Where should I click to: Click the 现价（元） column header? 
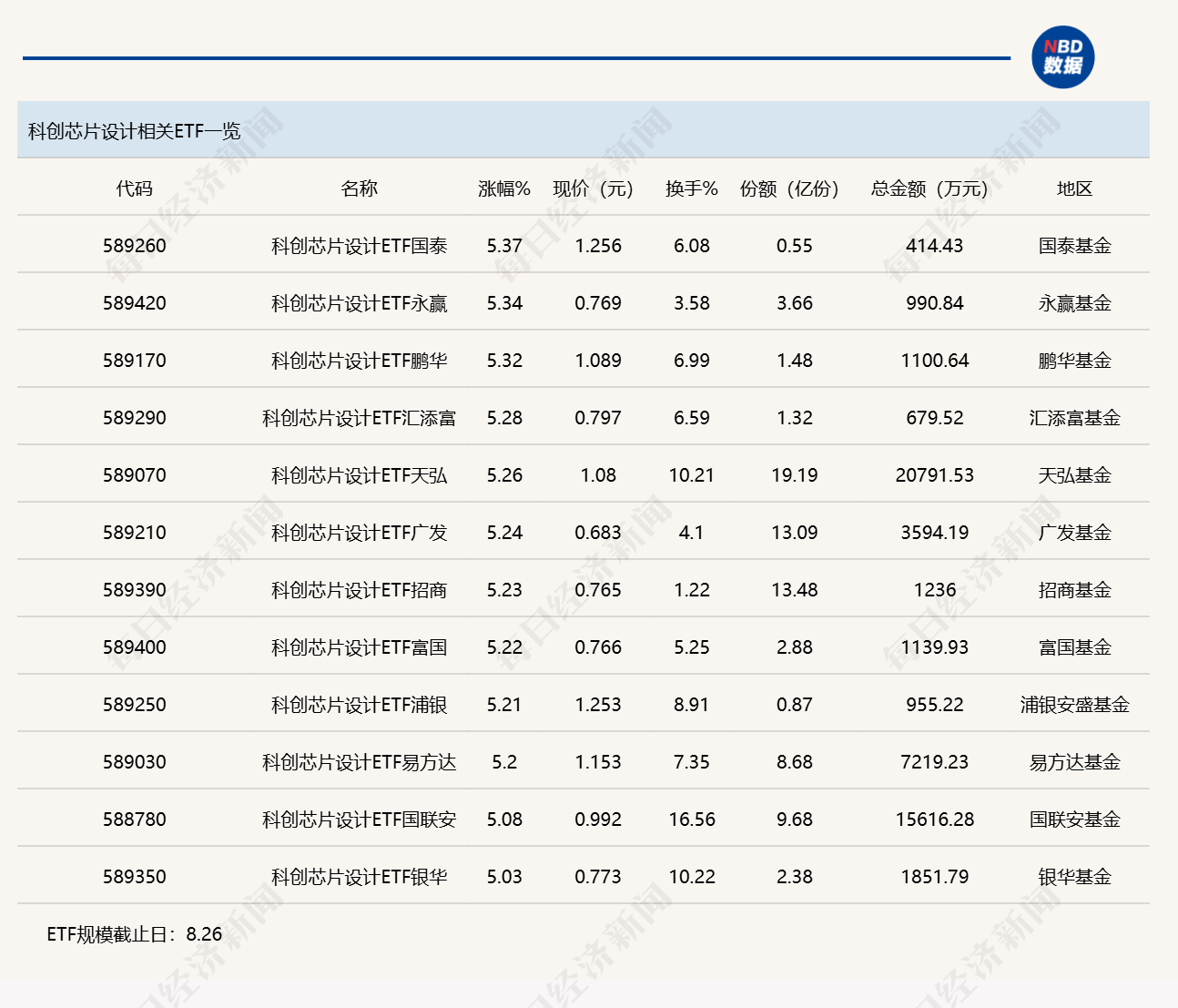point(594,188)
